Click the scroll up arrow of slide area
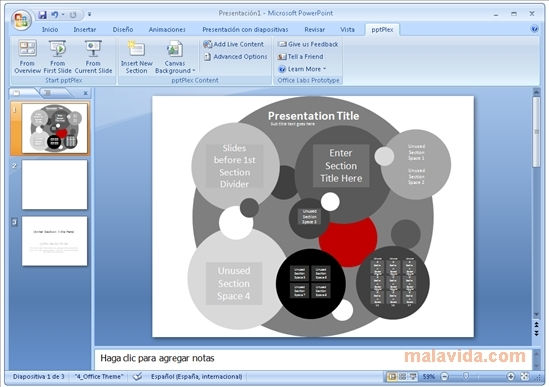The height and width of the screenshot is (387, 549). 536,92
